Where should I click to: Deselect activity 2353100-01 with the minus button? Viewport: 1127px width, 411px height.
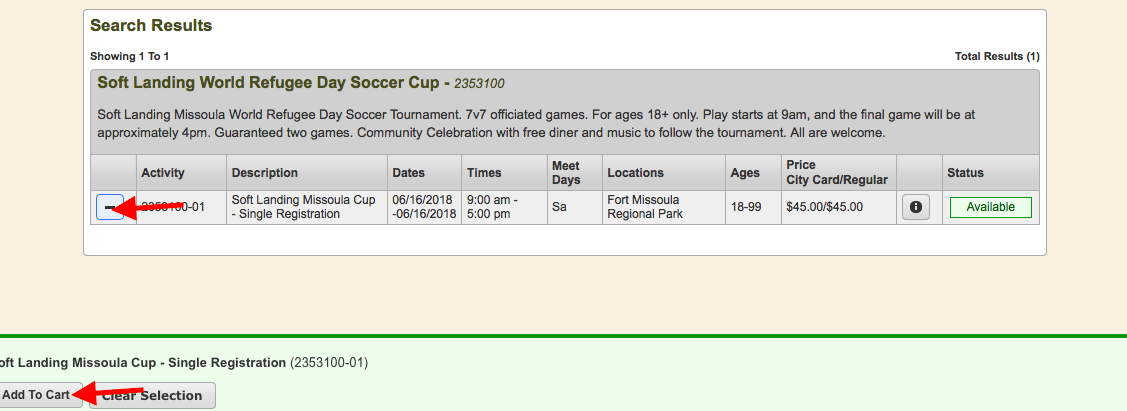[x=110, y=207]
